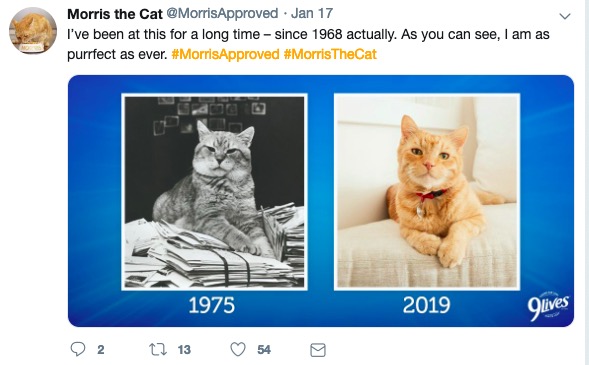The image size is (589, 365).
Task: Like the tweet with the heart icon
Action: point(238,349)
